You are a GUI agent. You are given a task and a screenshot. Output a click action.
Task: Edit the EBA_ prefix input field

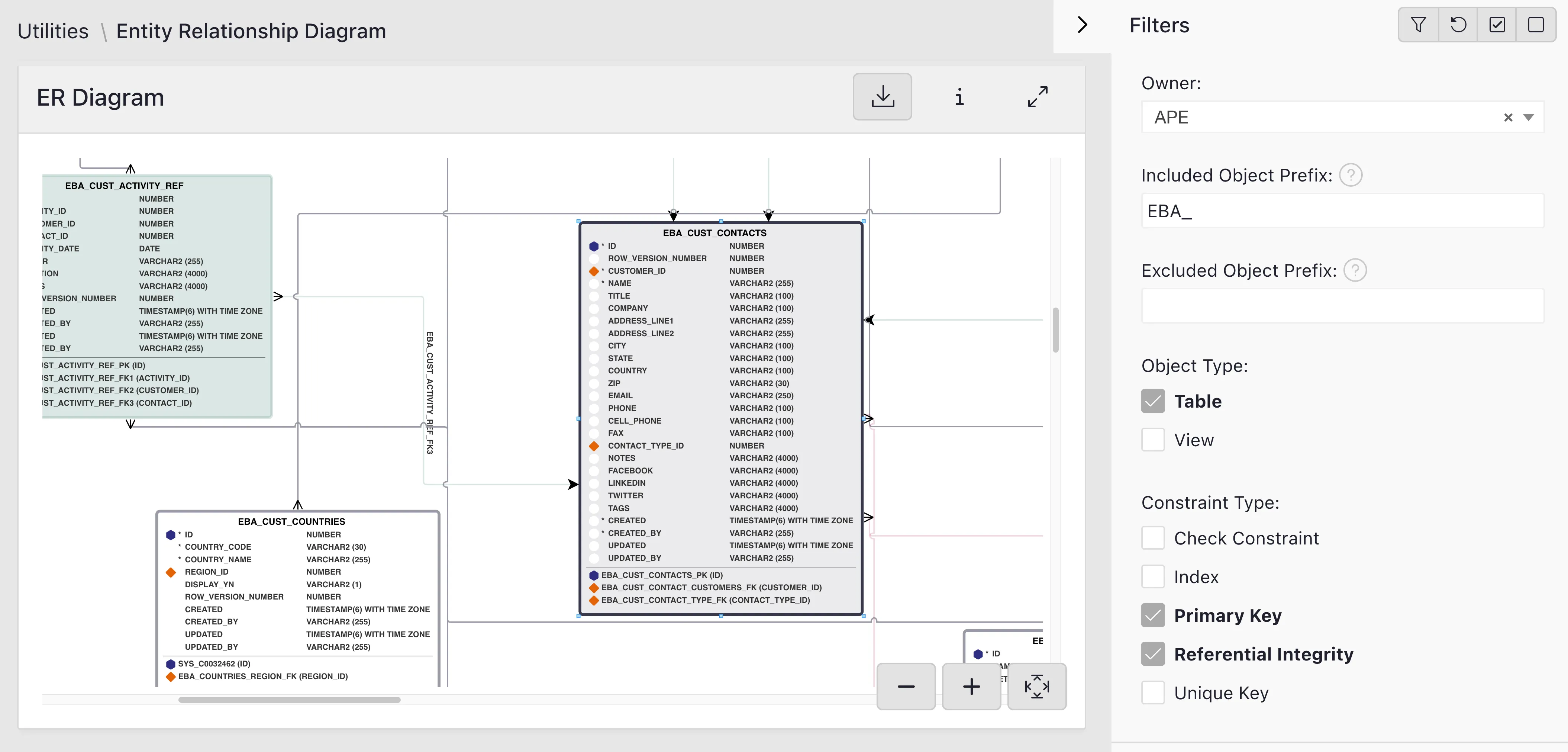point(1339,211)
